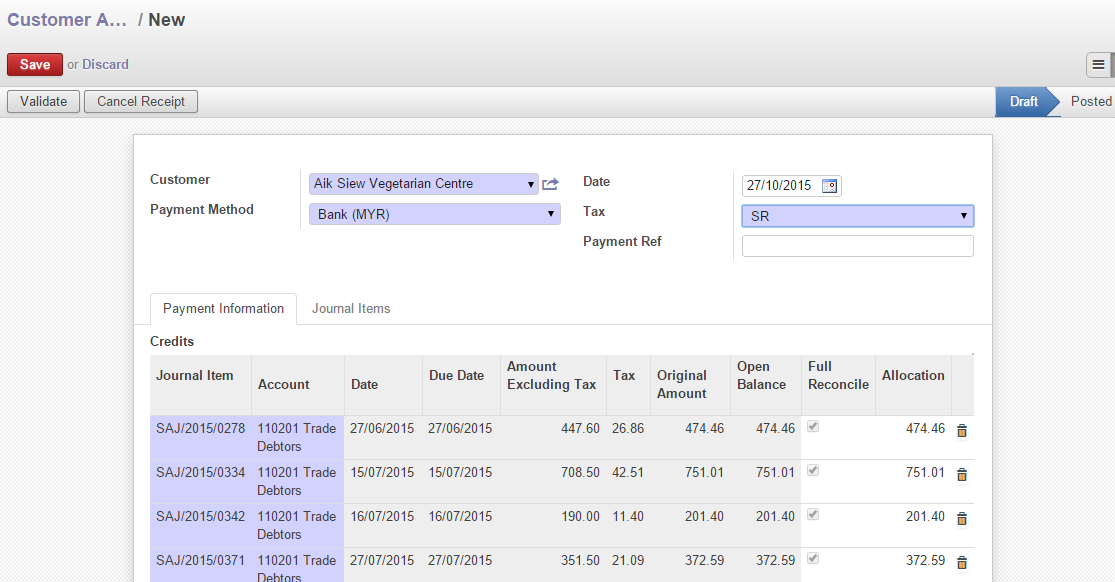The height and width of the screenshot is (582, 1115).
Task: Switch to the Journal Items tab
Action: click(x=351, y=308)
